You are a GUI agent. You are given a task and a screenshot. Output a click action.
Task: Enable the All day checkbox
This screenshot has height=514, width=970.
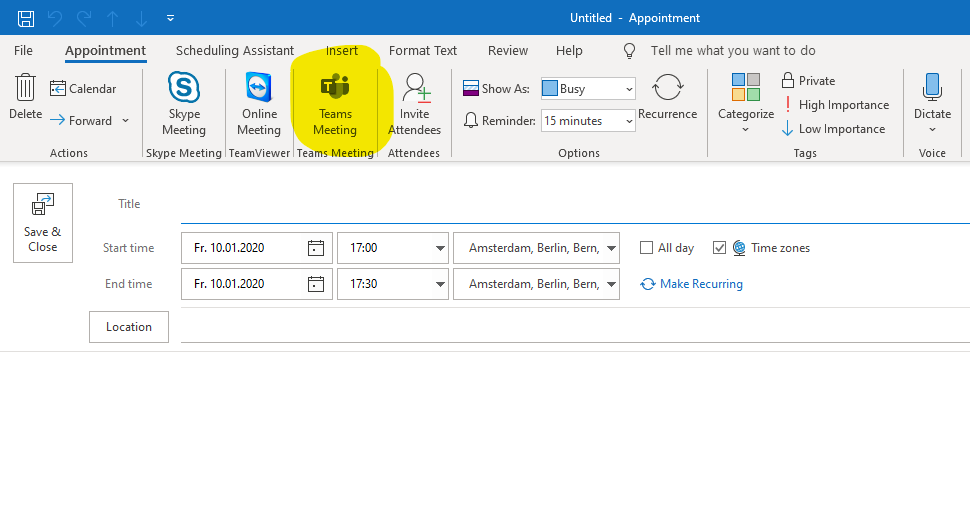[646, 248]
